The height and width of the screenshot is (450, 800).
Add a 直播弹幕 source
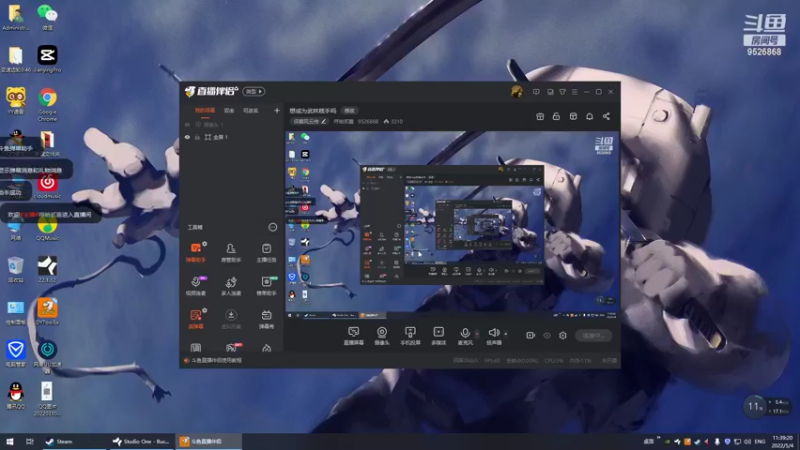(354, 336)
